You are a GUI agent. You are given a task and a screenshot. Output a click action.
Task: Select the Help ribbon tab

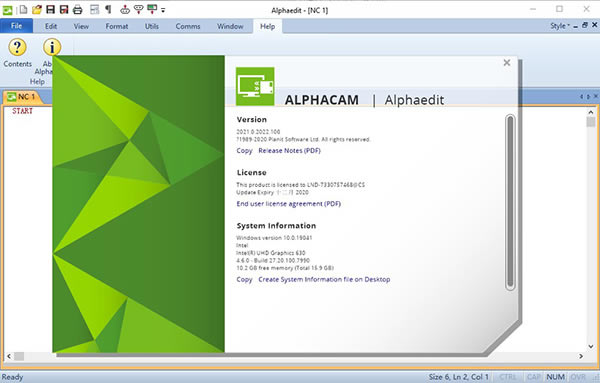tap(267, 26)
